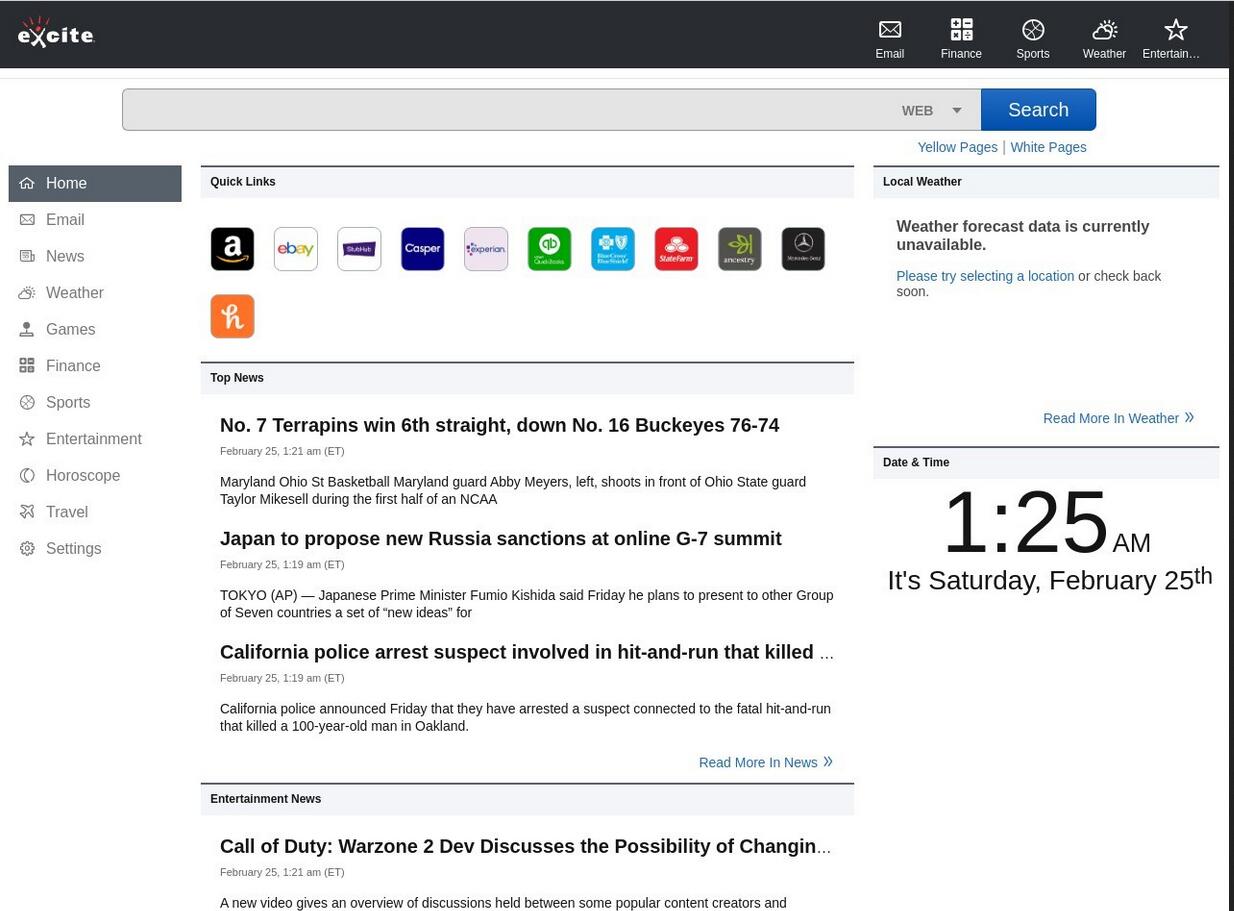
Task: Open Finance from the top header
Action: (x=960, y=38)
